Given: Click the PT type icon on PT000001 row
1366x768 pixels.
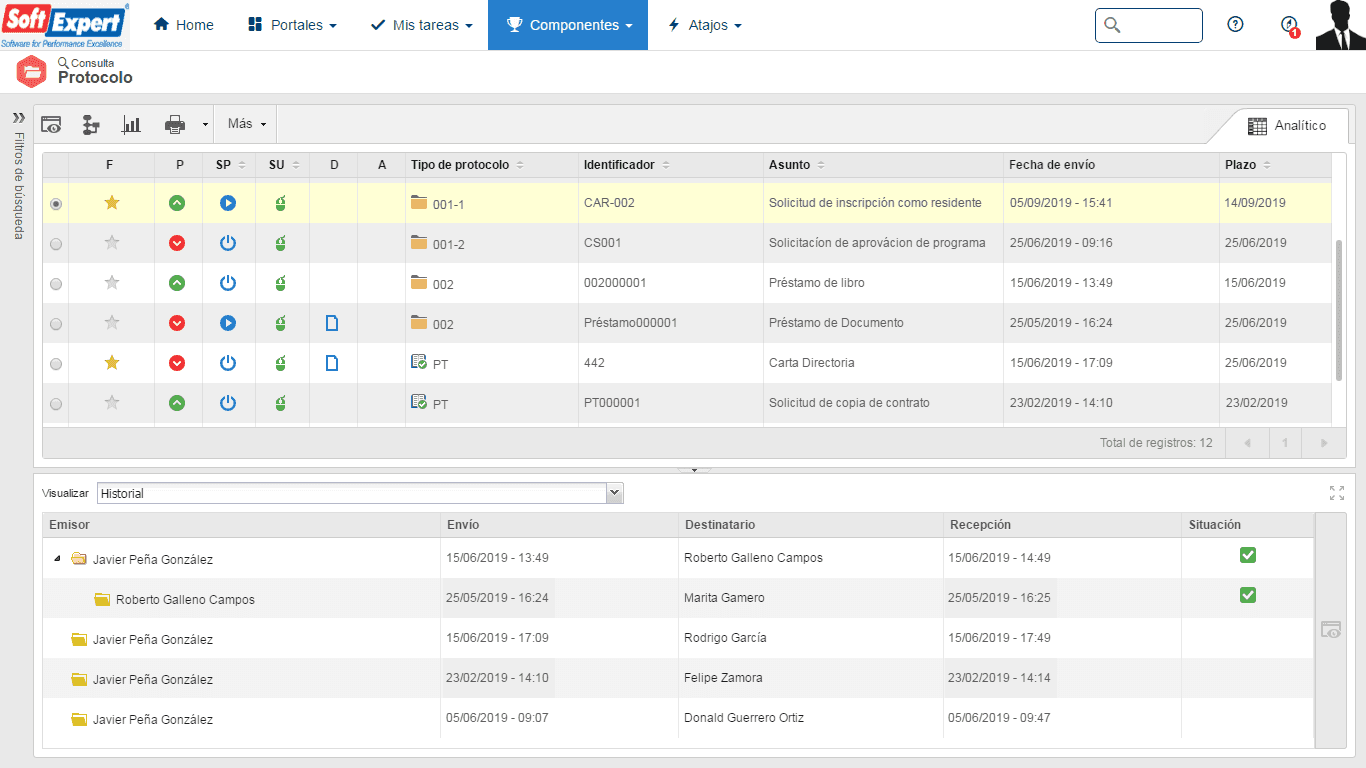Looking at the screenshot, I should 419,402.
